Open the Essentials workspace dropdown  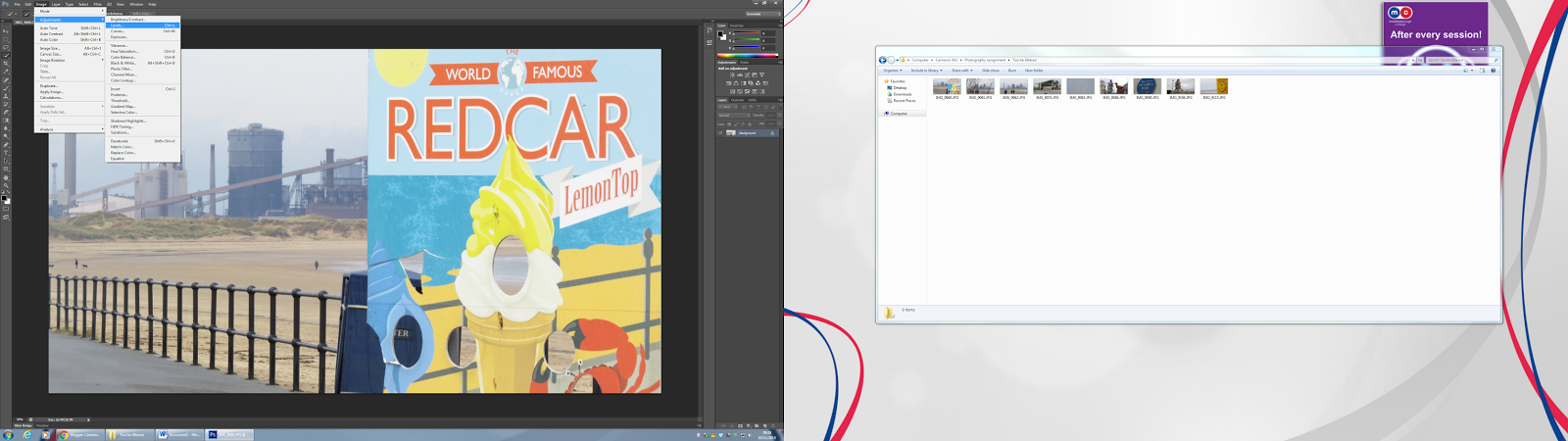click(x=762, y=14)
